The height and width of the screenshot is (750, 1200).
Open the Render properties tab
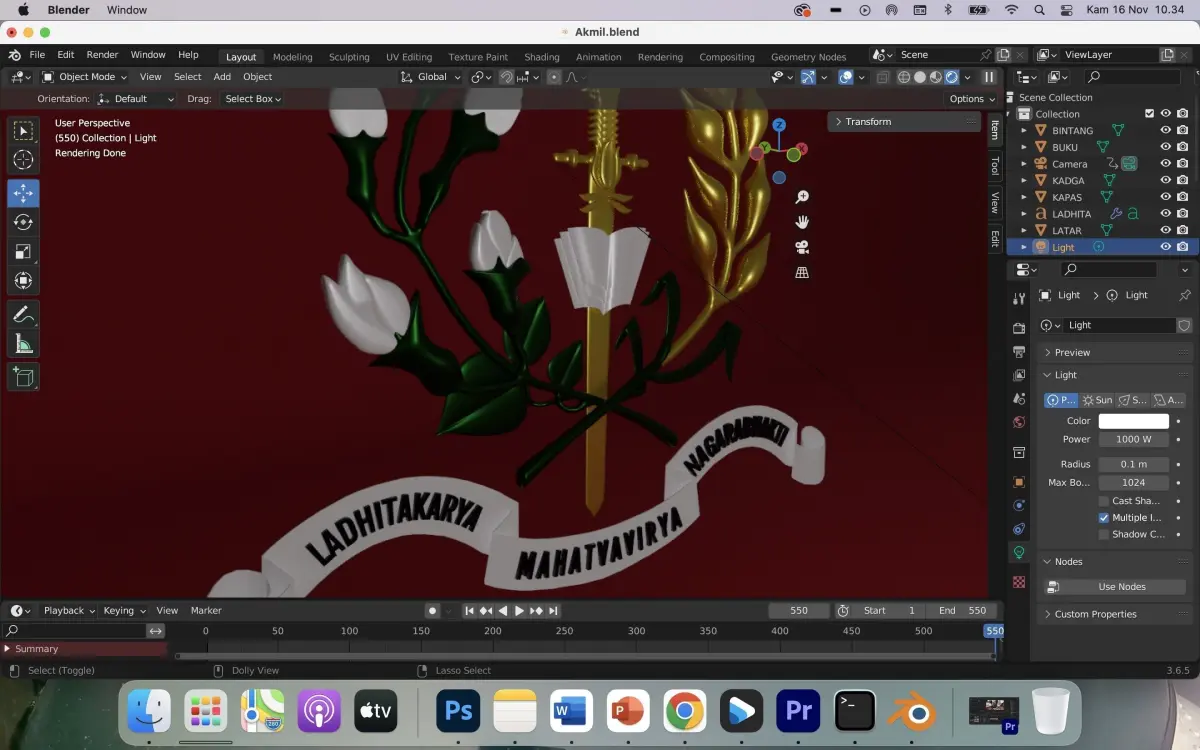click(1019, 328)
